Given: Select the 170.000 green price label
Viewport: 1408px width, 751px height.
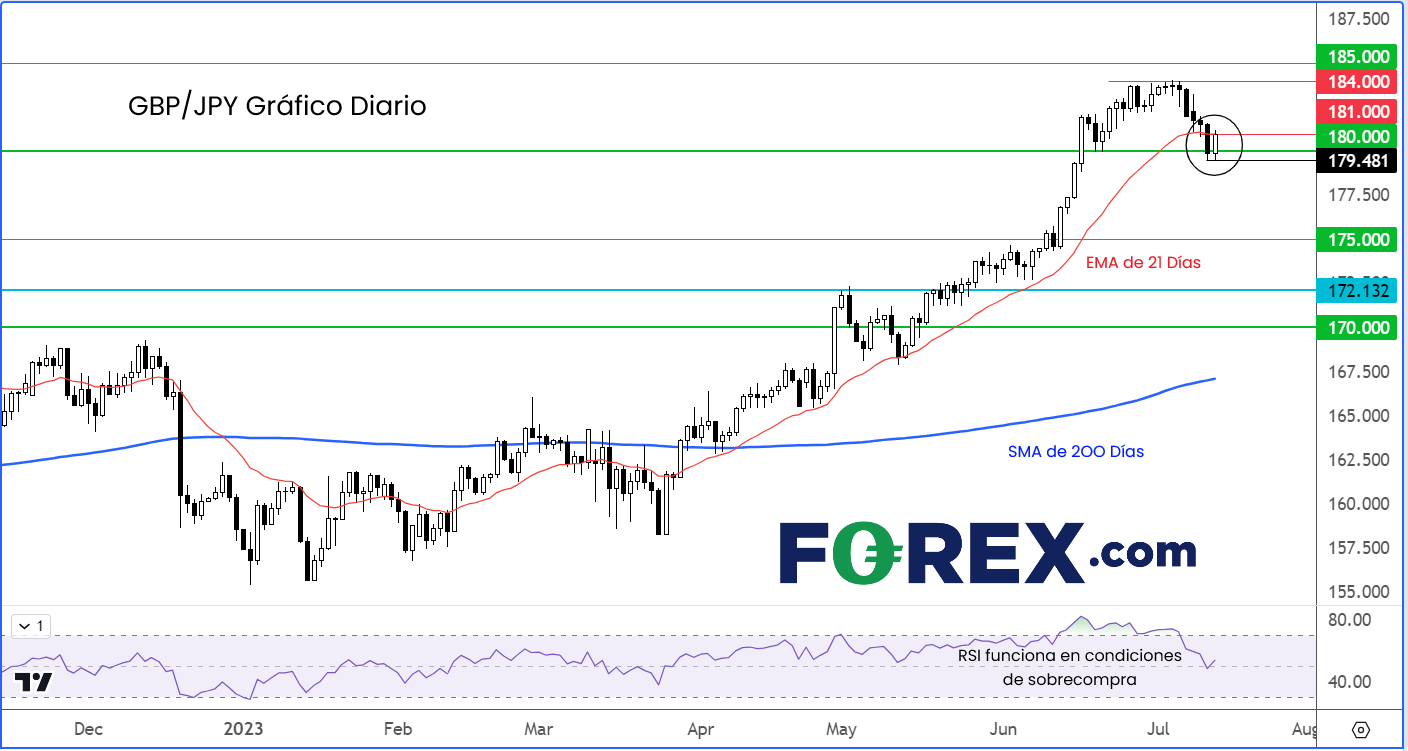Looking at the screenshot, I should [1355, 327].
